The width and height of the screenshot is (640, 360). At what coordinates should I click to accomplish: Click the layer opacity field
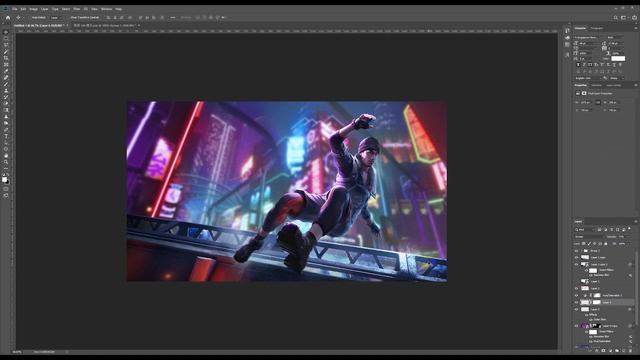pyautogui.click(x=623, y=236)
